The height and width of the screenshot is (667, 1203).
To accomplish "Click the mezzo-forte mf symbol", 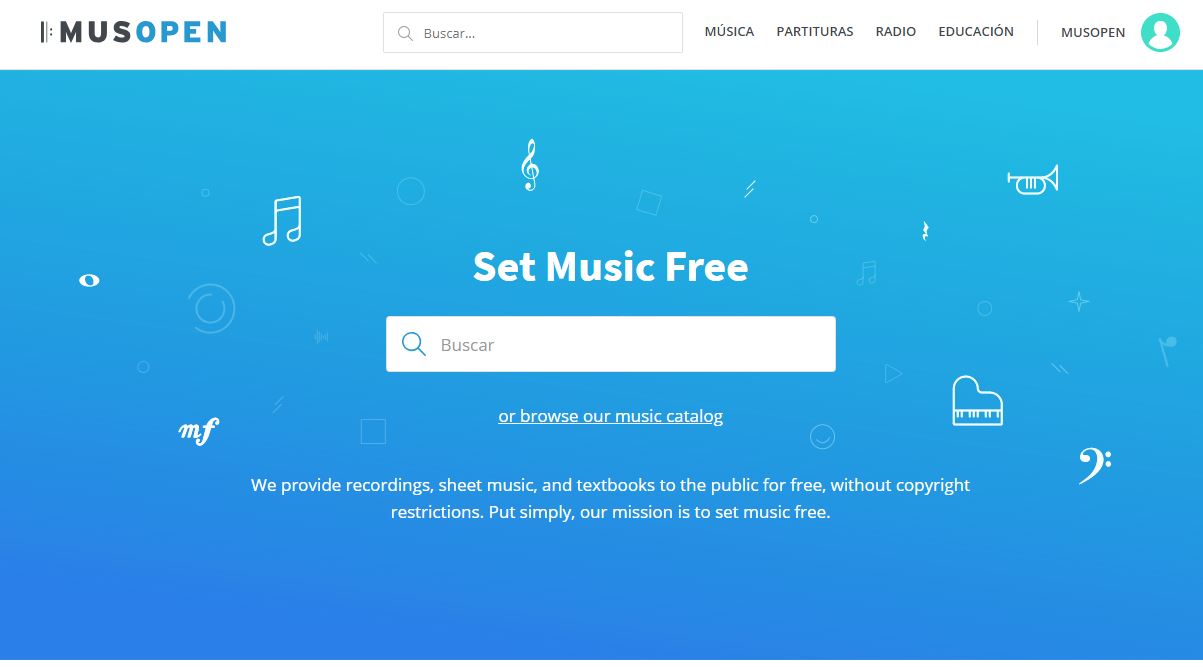I will pyautogui.click(x=198, y=431).
